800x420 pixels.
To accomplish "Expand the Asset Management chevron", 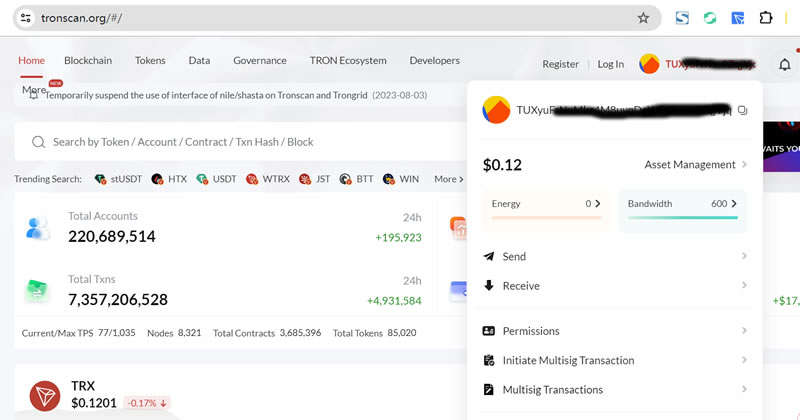I will point(744,164).
